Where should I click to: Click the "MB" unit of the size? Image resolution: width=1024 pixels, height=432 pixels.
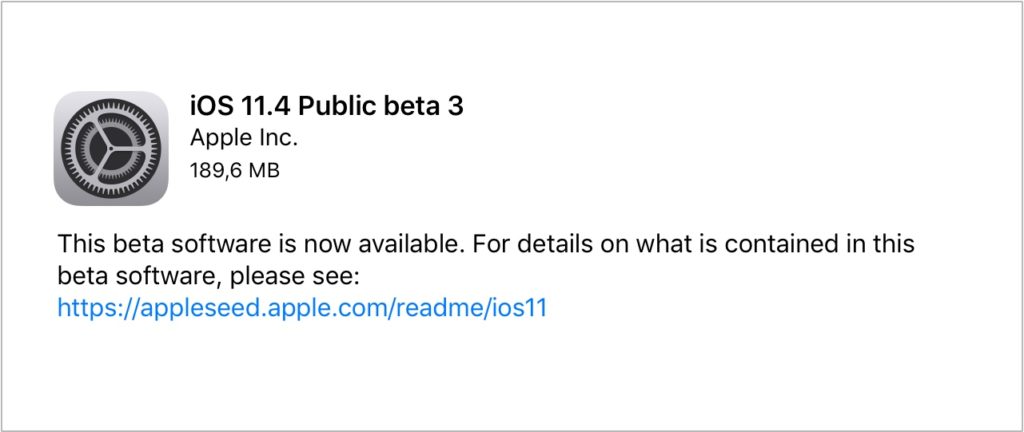click(263, 170)
